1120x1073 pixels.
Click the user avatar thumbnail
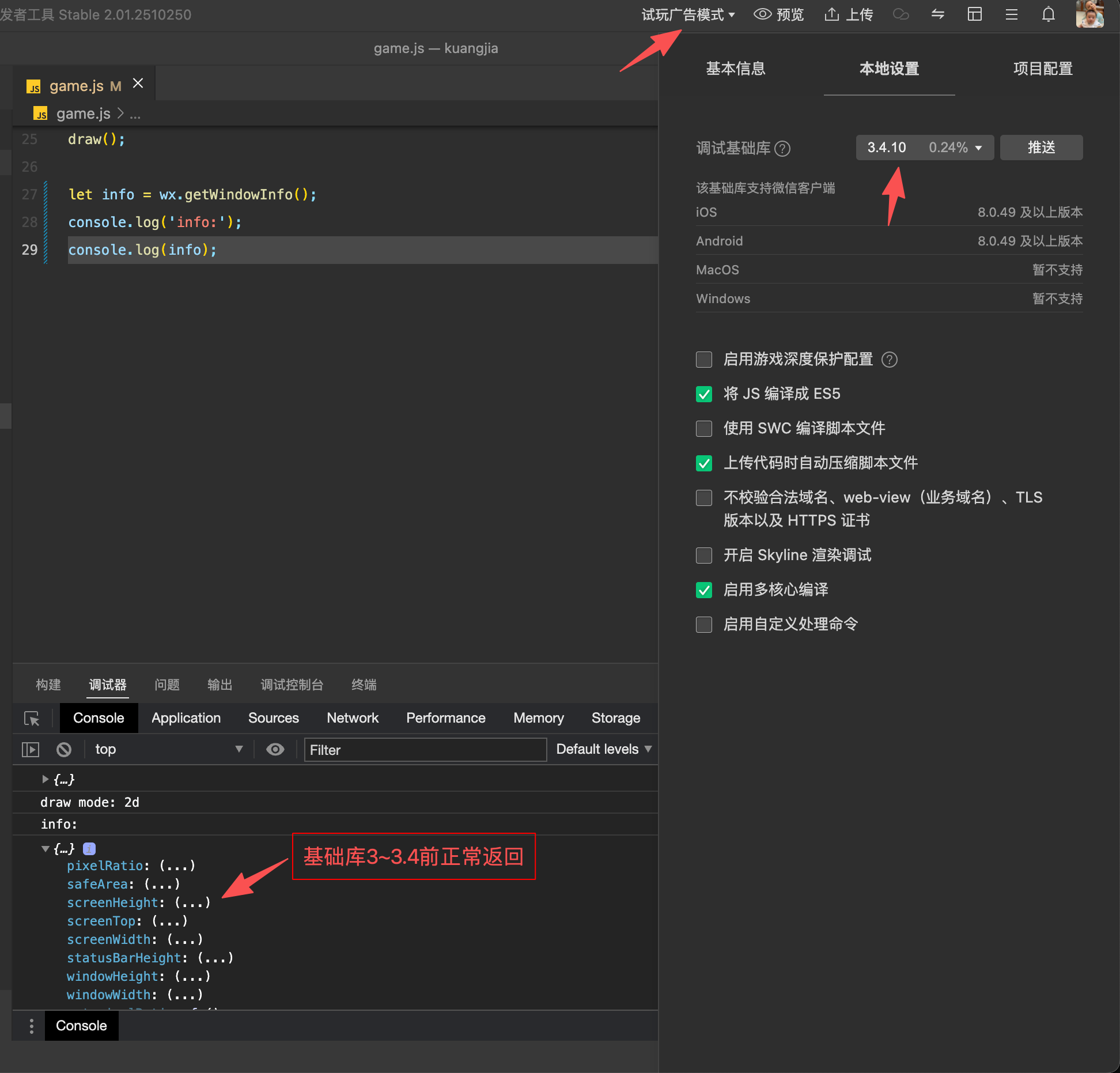tap(1089, 14)
